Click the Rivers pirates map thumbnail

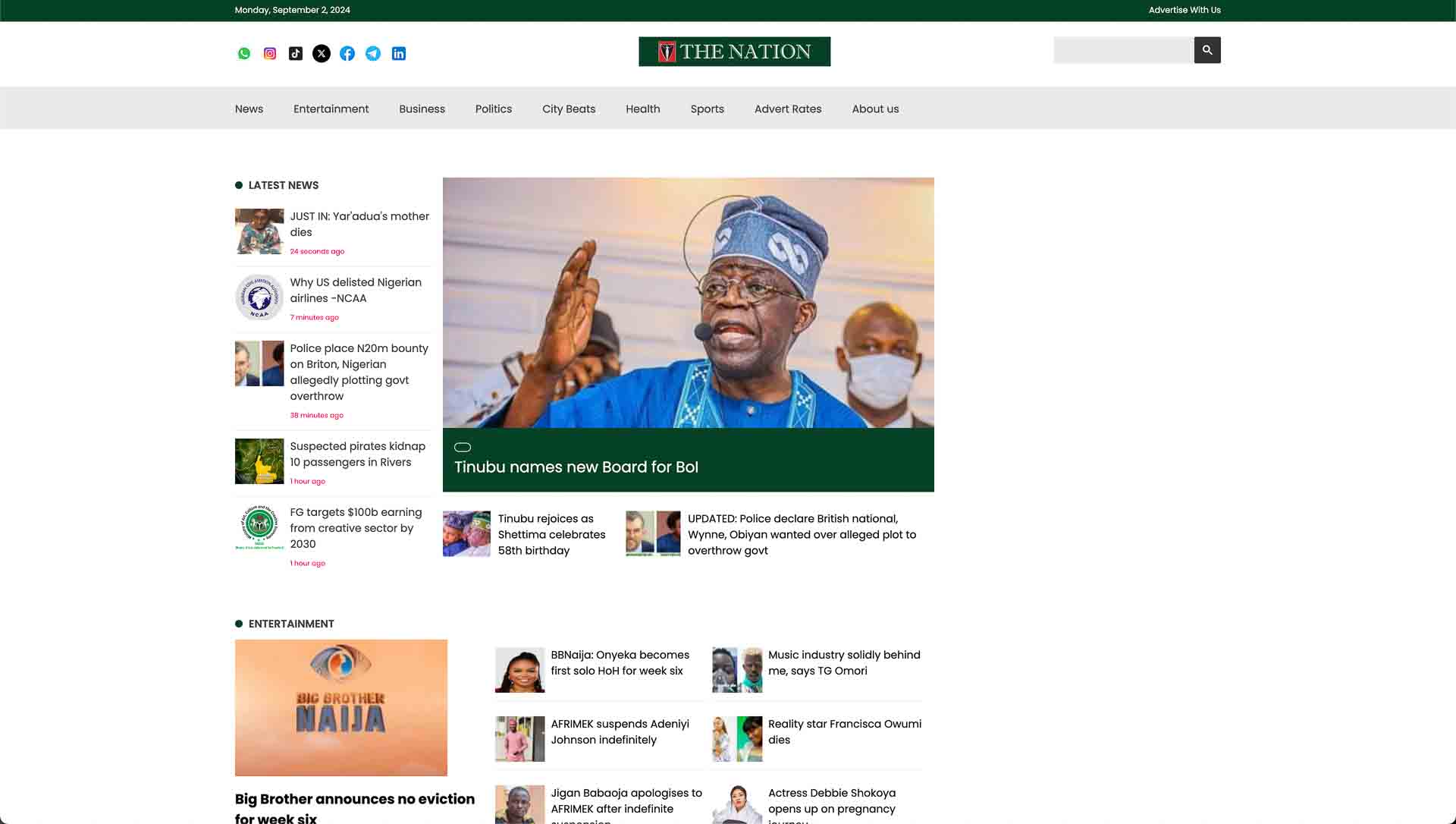click(259, 461)
